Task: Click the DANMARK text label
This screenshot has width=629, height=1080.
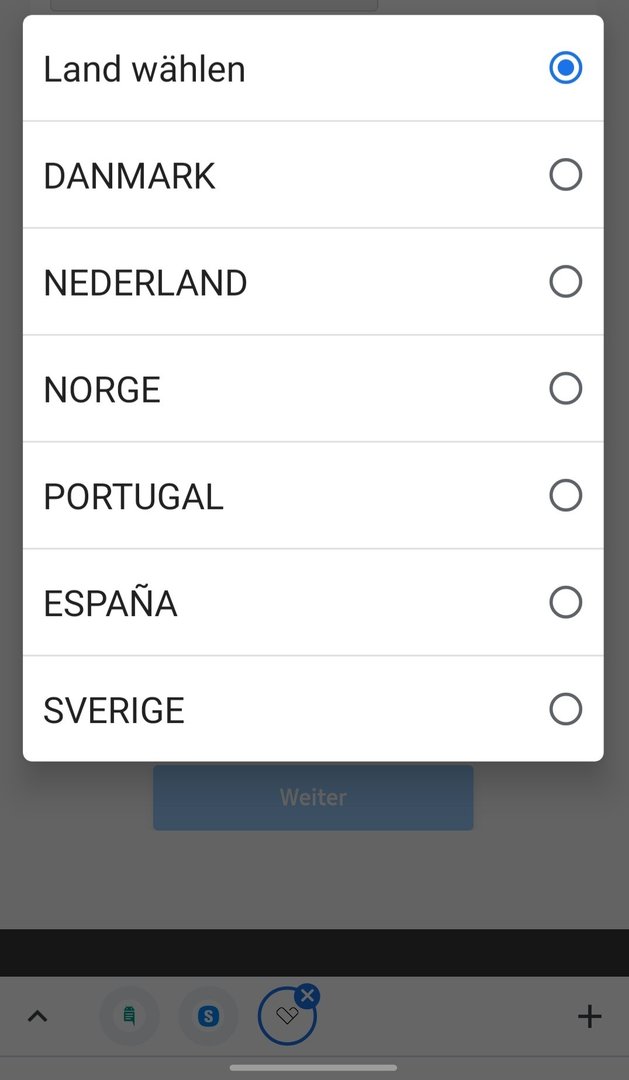Action: [130, 176]
